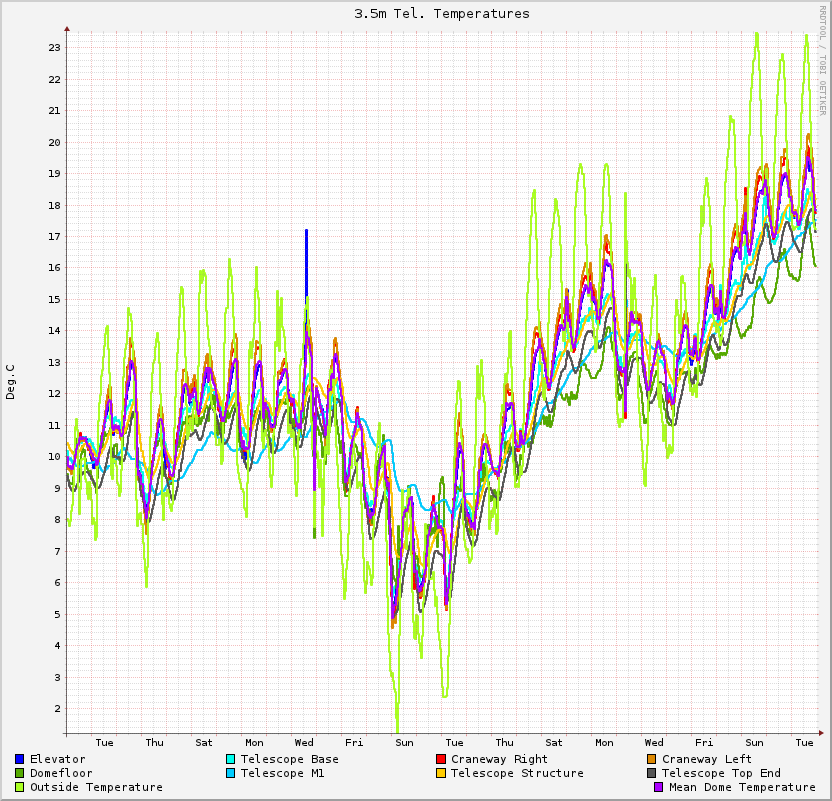This screenshot has width=832, height=801.
Task: Select the "Mean Dome Temperature" legend text
Action: point(742,787)
